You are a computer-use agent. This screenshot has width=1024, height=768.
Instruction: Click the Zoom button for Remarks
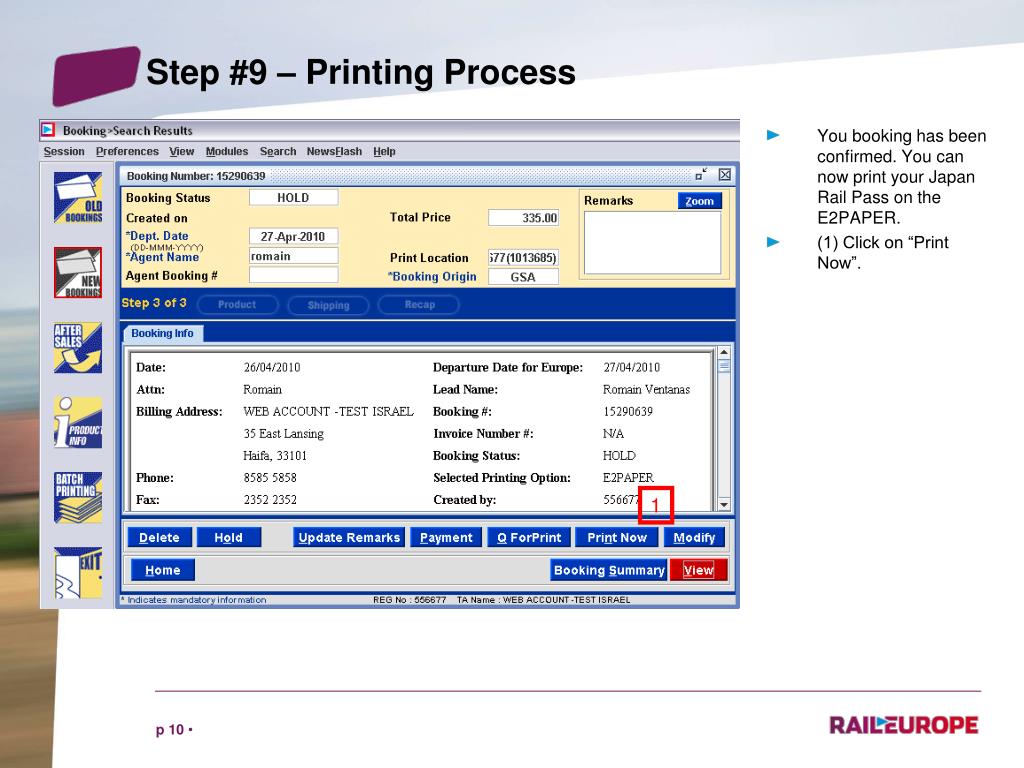coord(699,201)
